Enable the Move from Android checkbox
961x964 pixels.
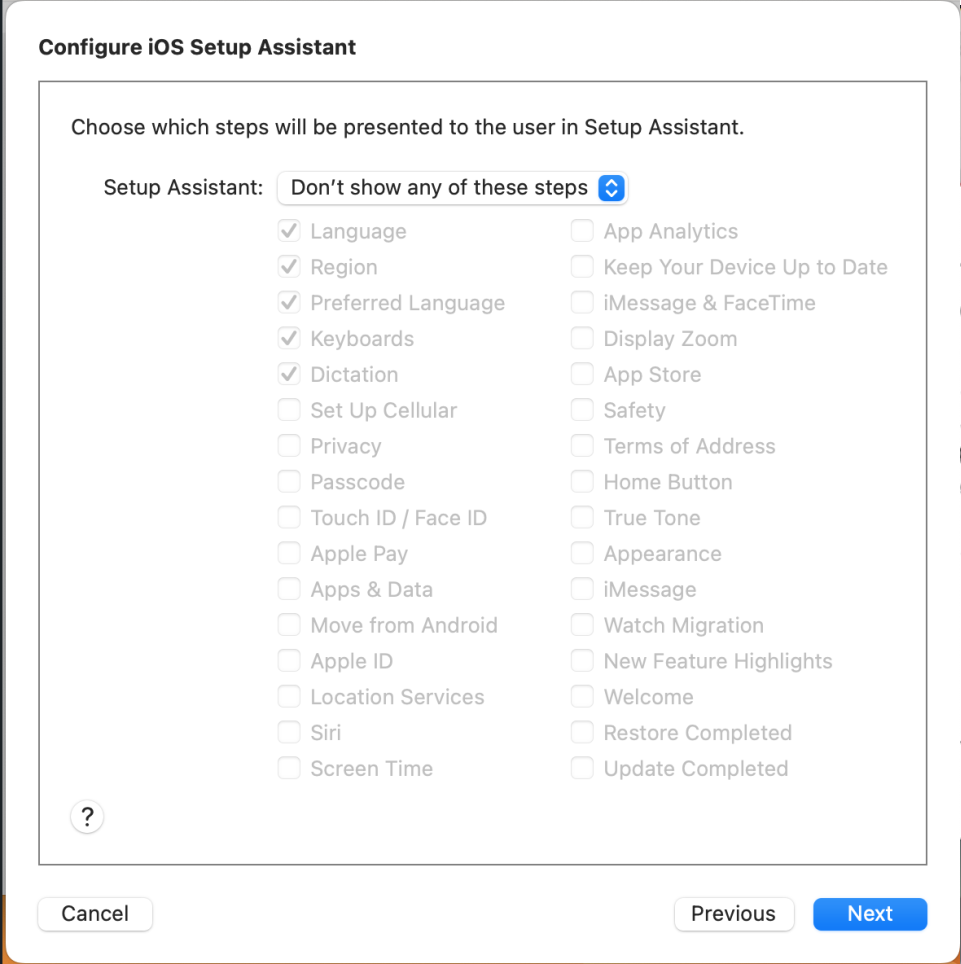coord(289,625)
